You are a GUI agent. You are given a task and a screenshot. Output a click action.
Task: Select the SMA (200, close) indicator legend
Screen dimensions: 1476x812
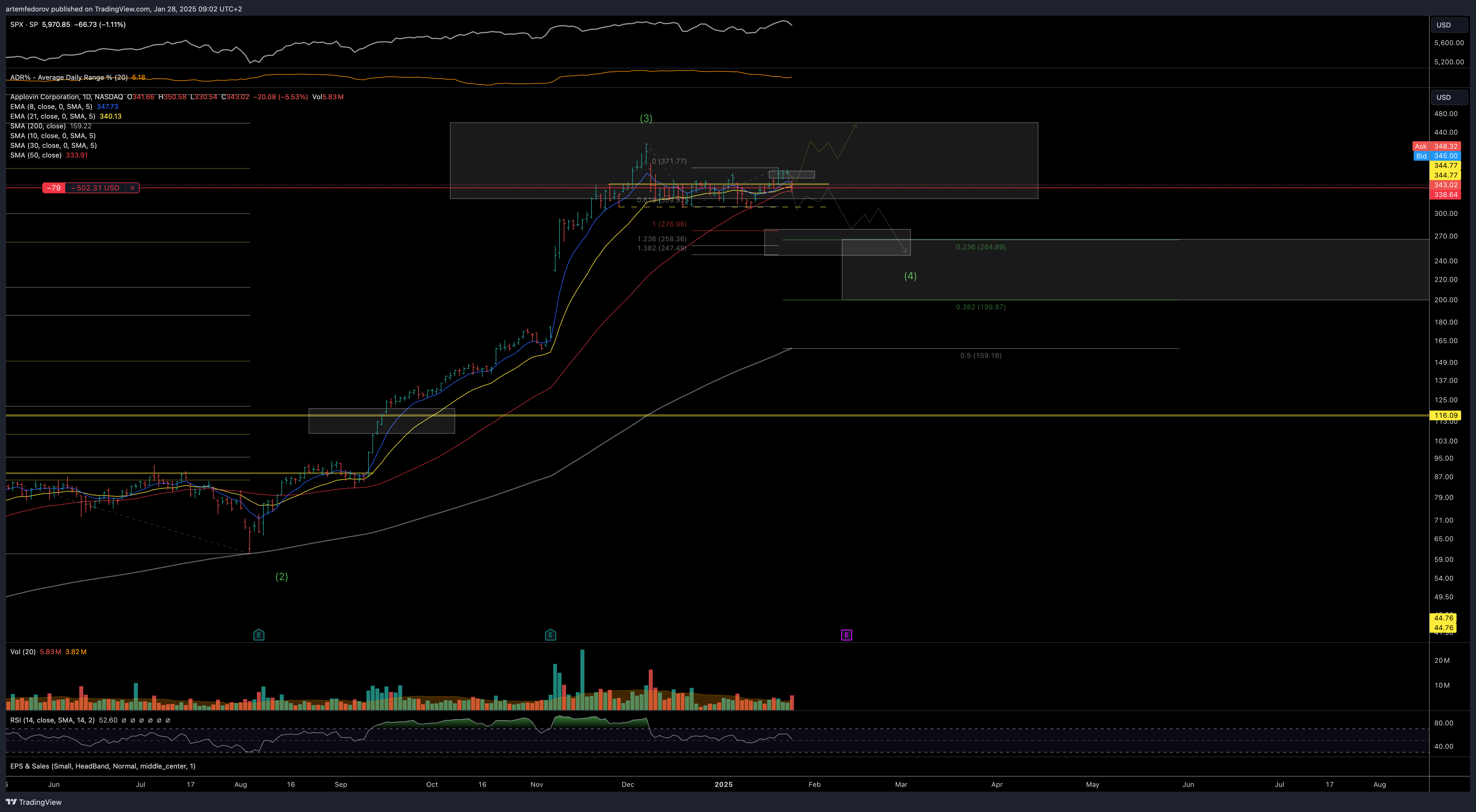pyautogui.click(x=38, y=126)
